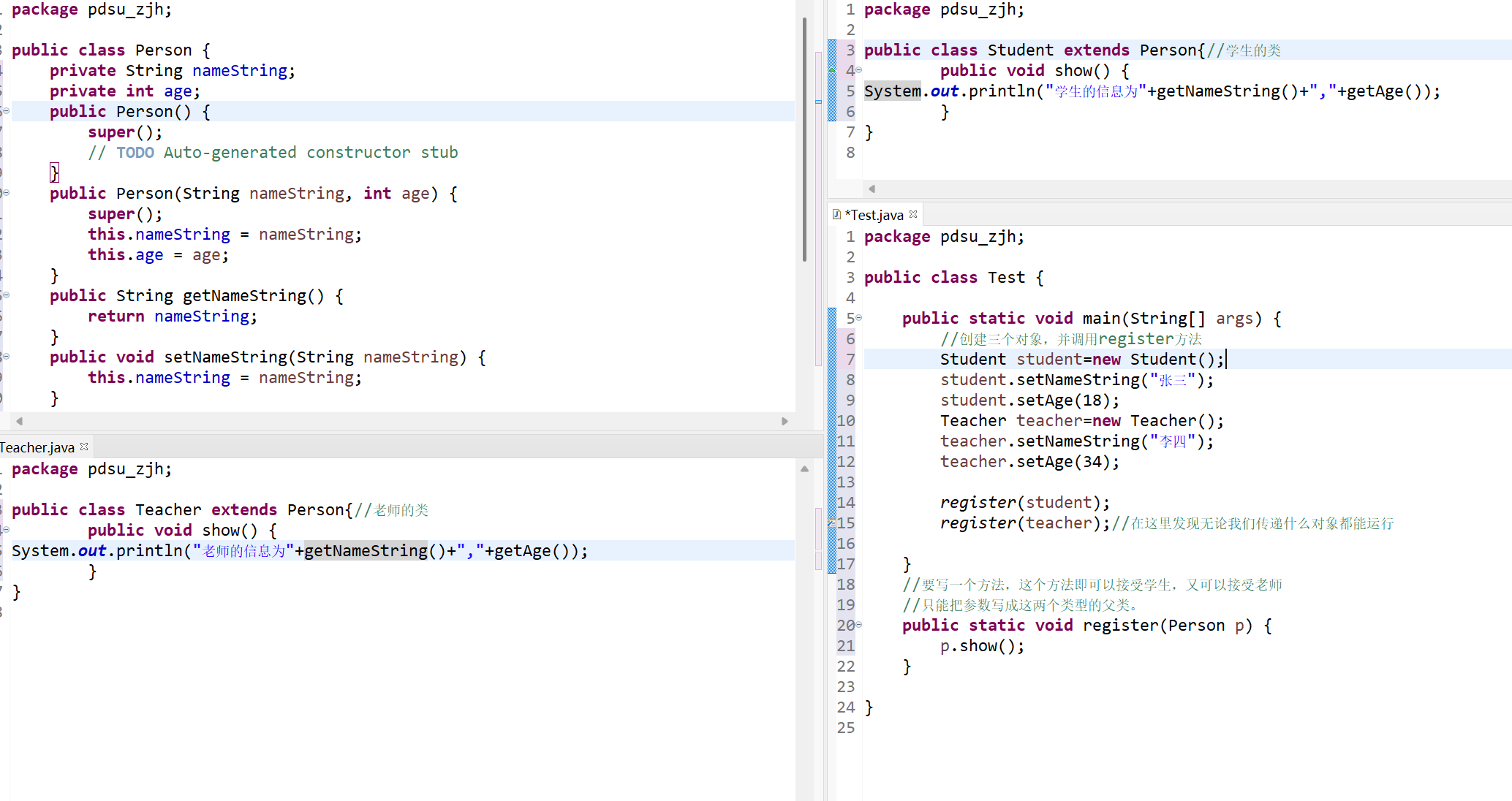This screenshot has width=1512, height=801.
Task: Click line number 7 in Test.java gutter
Action: [850, 359]
